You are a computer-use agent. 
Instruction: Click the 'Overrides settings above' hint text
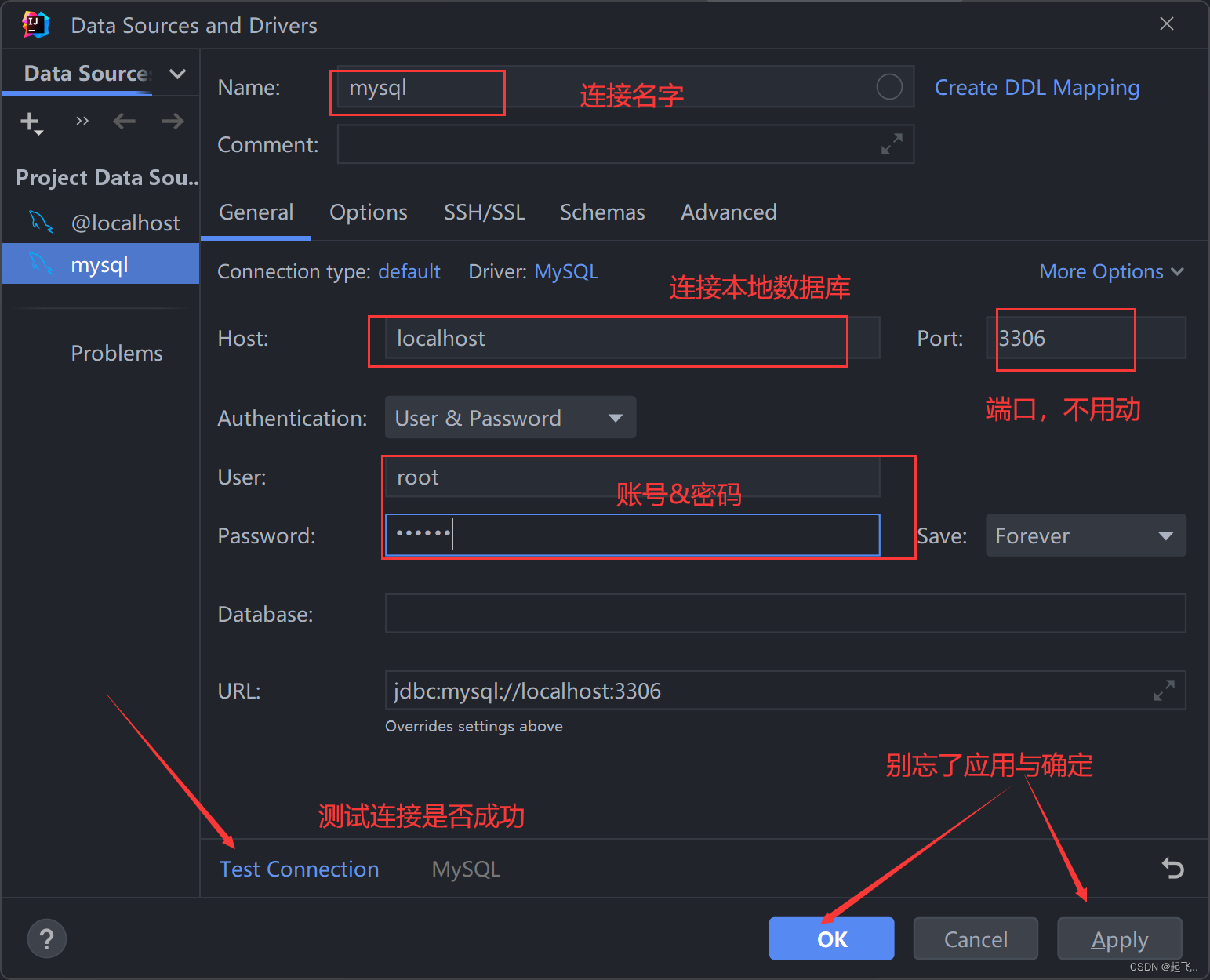pos(474,726)
